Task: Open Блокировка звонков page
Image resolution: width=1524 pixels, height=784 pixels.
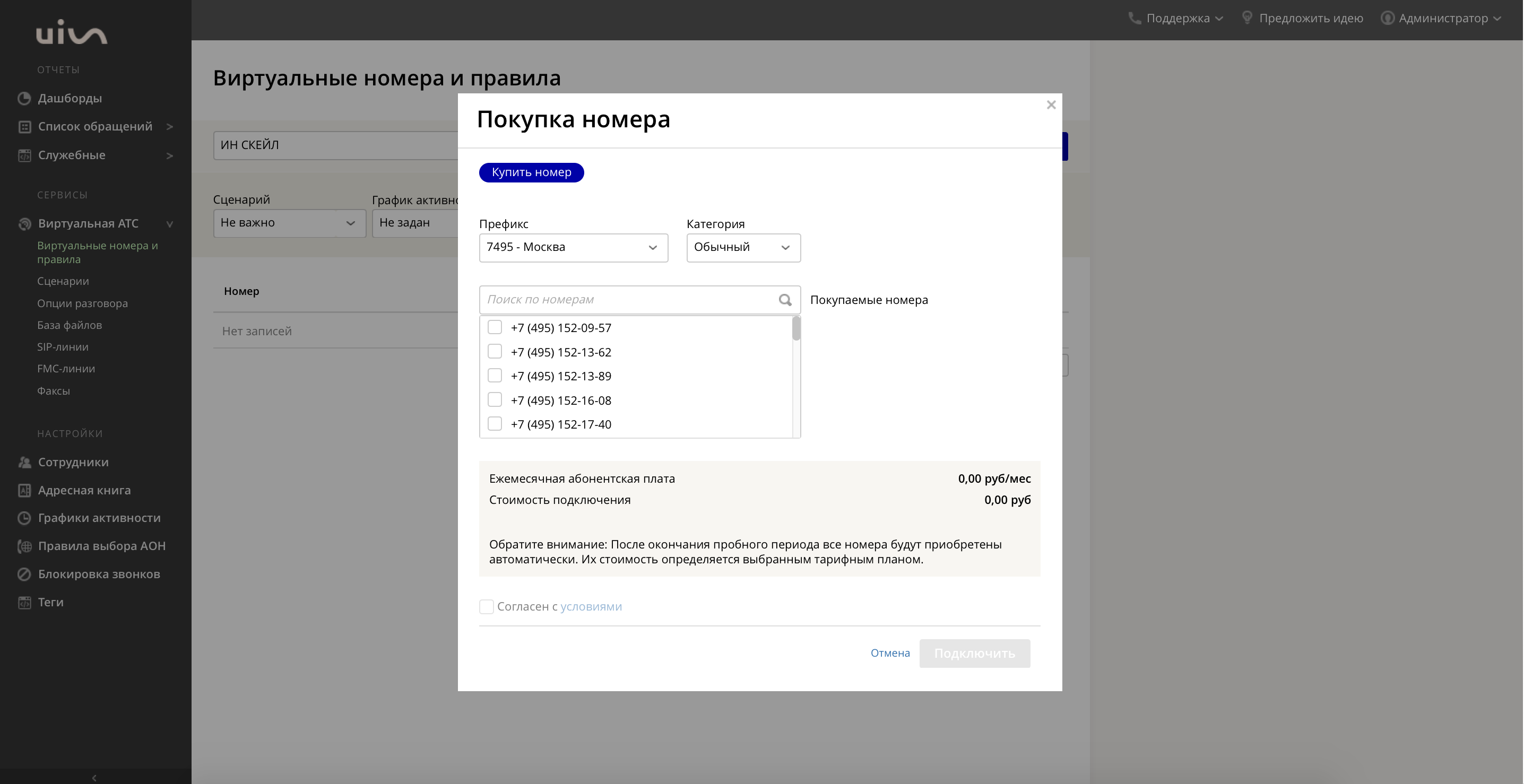Action: point(99,574)
